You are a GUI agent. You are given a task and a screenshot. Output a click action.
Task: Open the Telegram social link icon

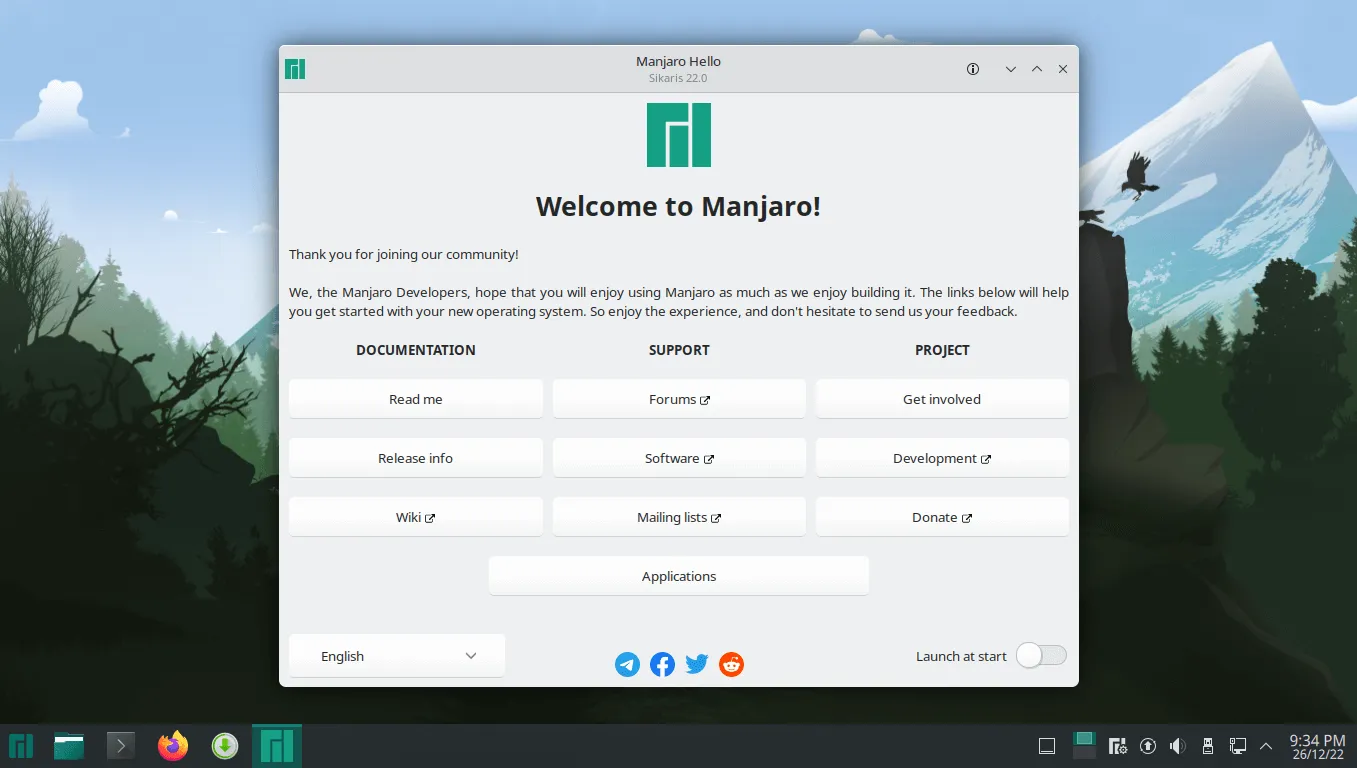pyautogui.click(x=627, y=664)
